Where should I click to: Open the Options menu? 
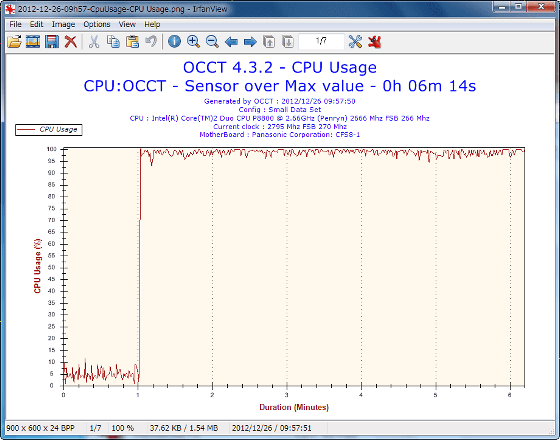(96, 24)
